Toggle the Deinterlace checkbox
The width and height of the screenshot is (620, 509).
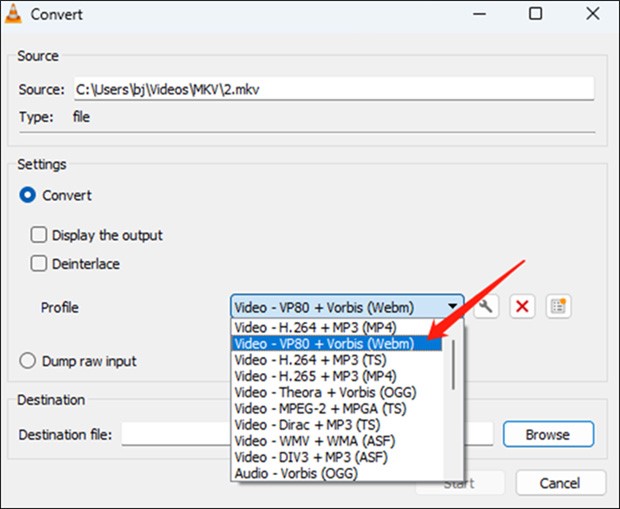(39, 263)
